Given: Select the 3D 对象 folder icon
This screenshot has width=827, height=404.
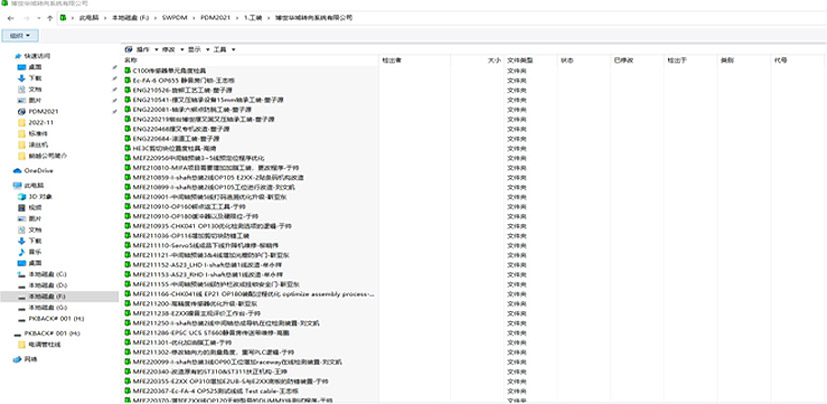Looking at the screenshot, I should tap(21, 197).
